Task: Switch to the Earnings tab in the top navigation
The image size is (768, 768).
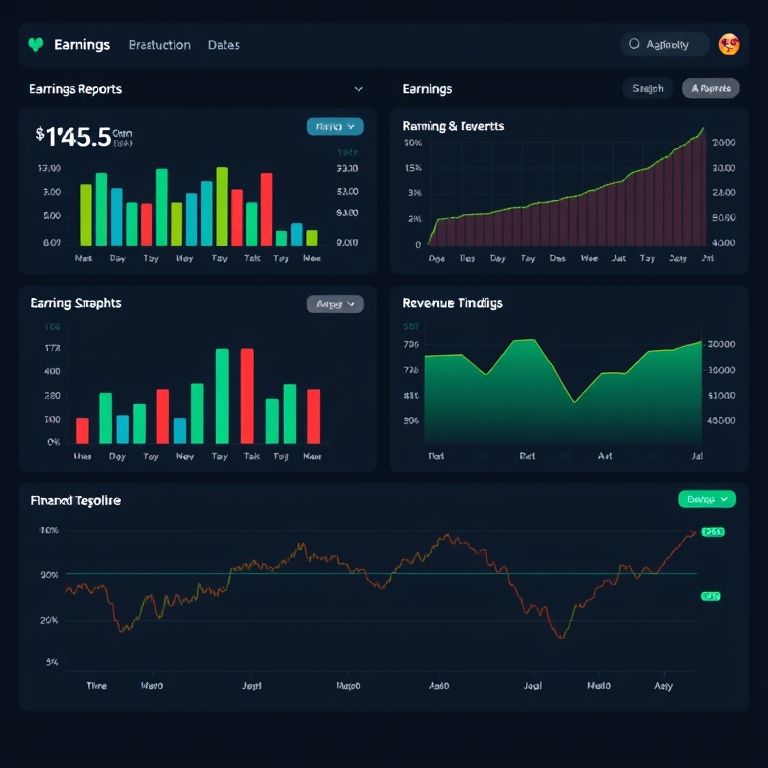Action: pos(82,45)
